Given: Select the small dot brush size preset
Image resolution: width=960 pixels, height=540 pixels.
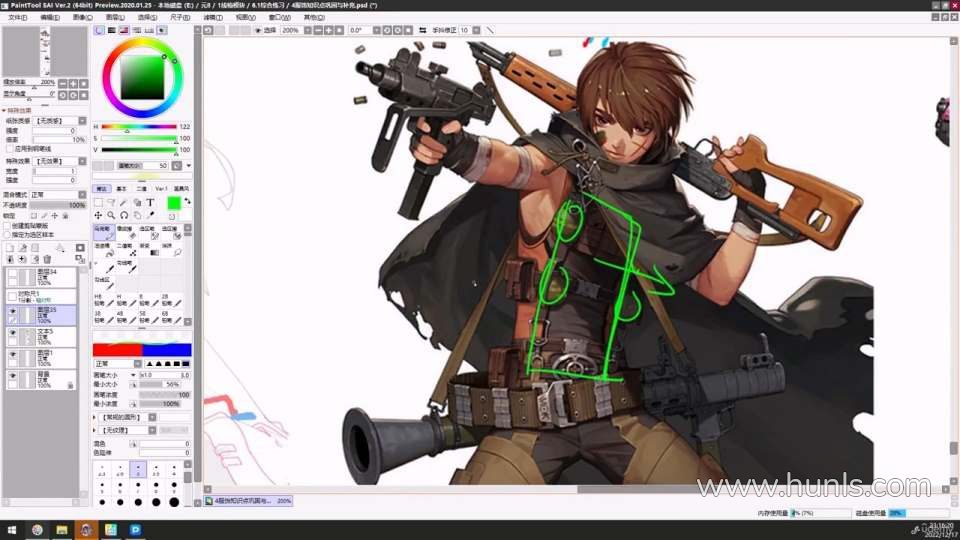Looking at the screenshot, I should coord(138,470).
